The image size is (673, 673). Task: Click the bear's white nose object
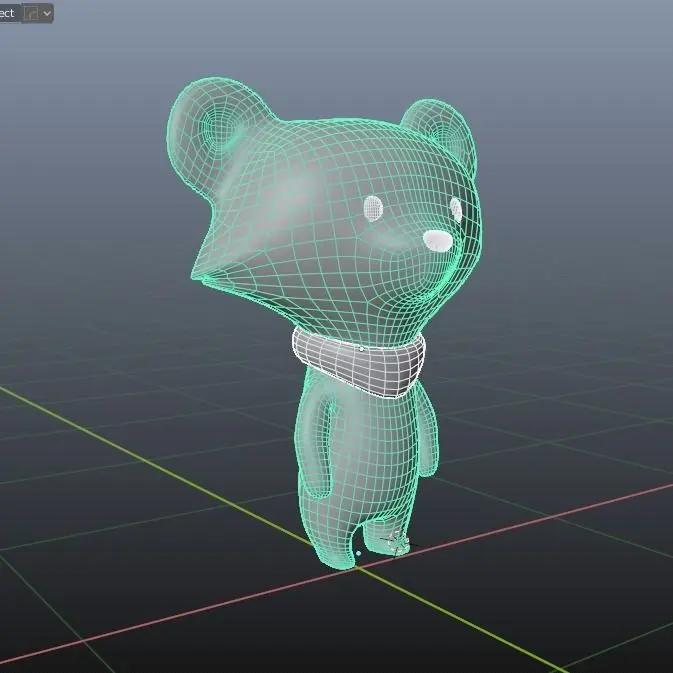pyautogui.click(x=438, y=241)
